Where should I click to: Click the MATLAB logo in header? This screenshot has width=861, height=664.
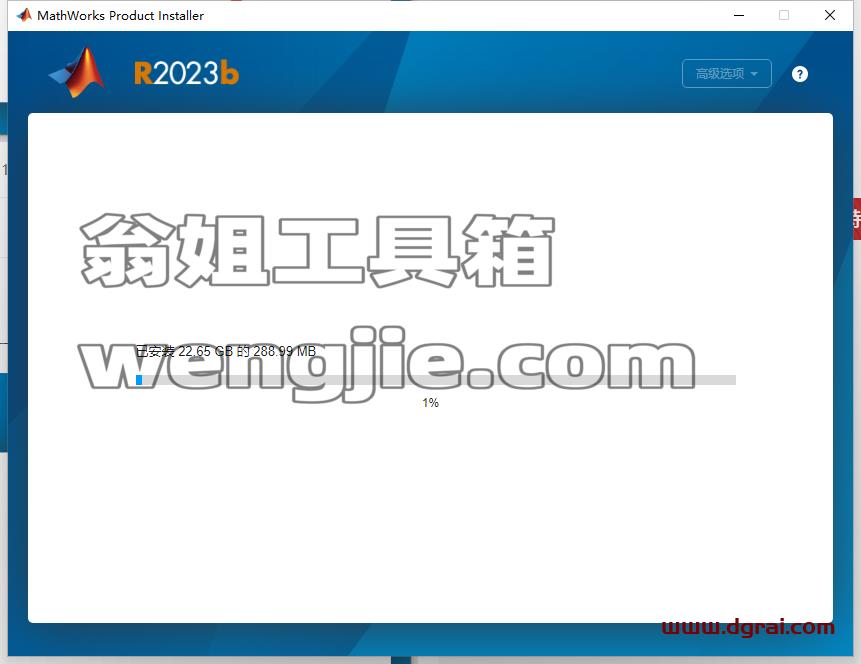click(77, 72)
